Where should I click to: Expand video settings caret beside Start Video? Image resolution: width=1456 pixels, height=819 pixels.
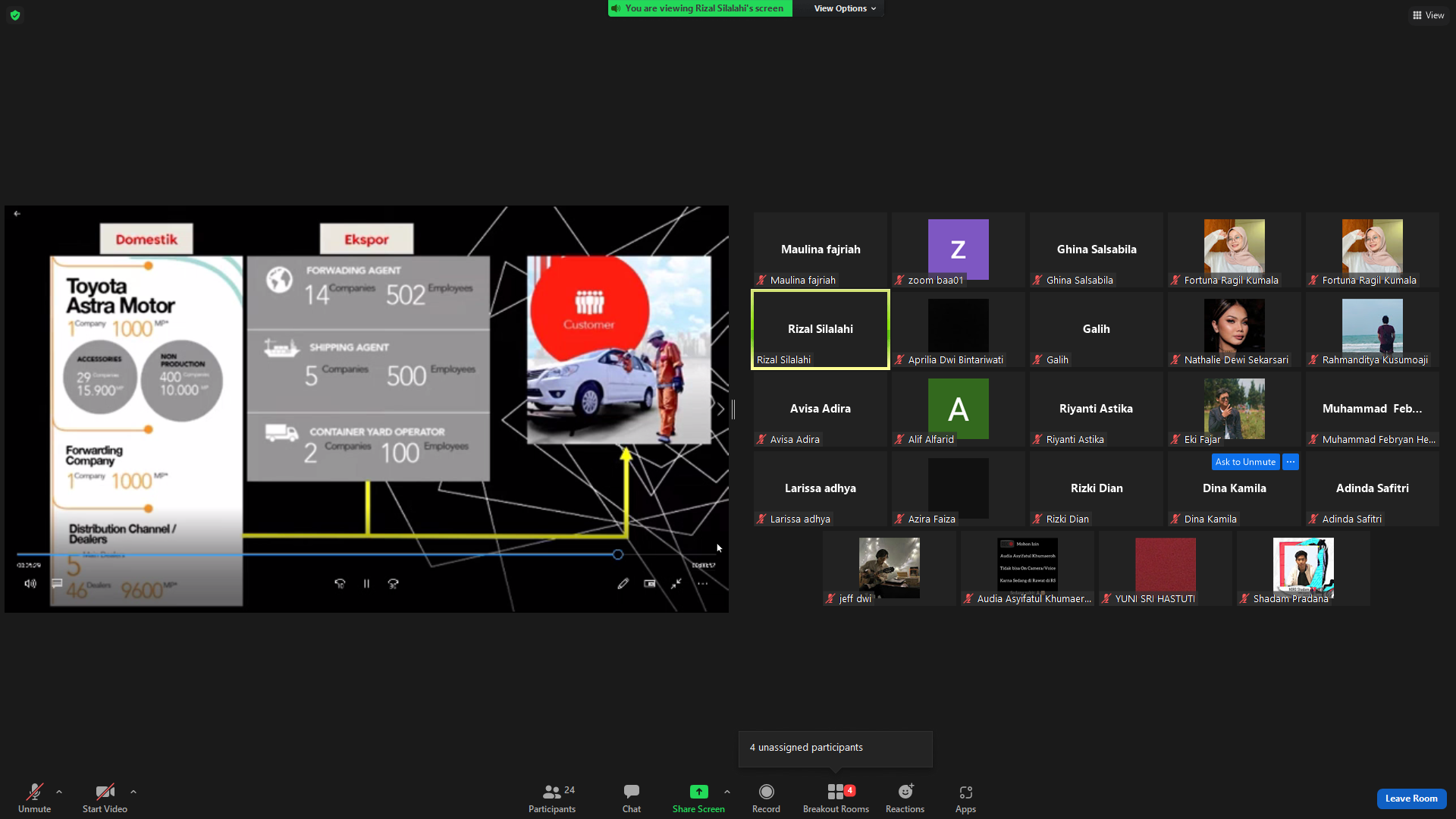[133, 792]
